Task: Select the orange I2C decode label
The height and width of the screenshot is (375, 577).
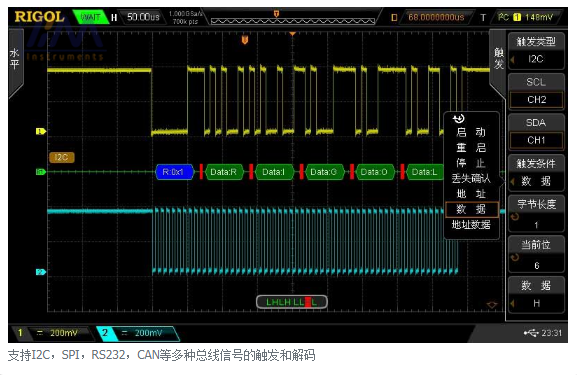Action: point(62,158)
